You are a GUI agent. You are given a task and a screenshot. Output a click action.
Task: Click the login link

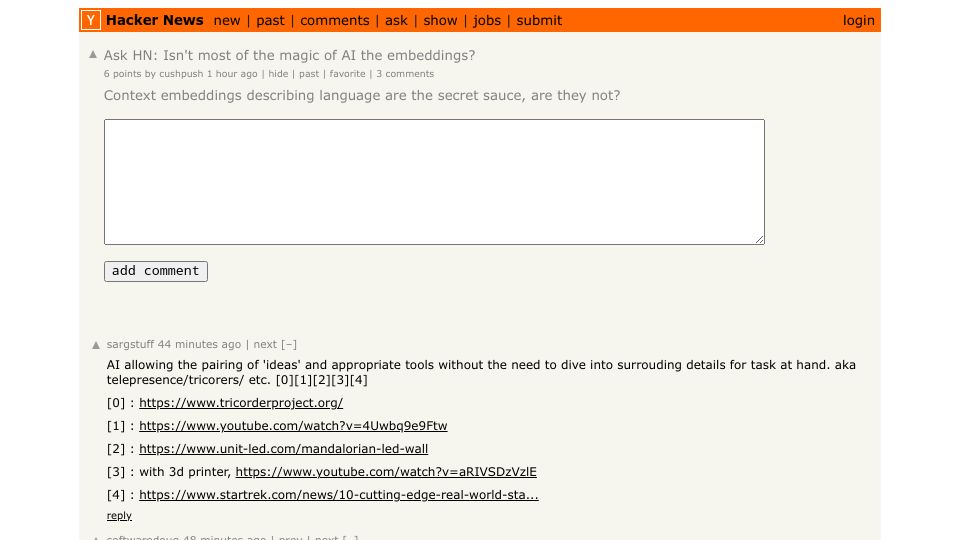point(858,21)
